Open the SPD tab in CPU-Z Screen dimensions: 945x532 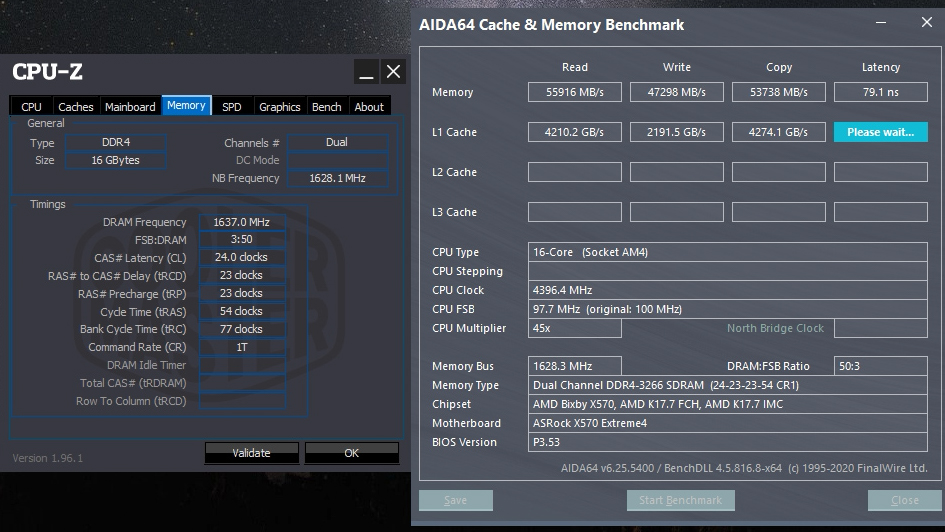coord(231,107)
